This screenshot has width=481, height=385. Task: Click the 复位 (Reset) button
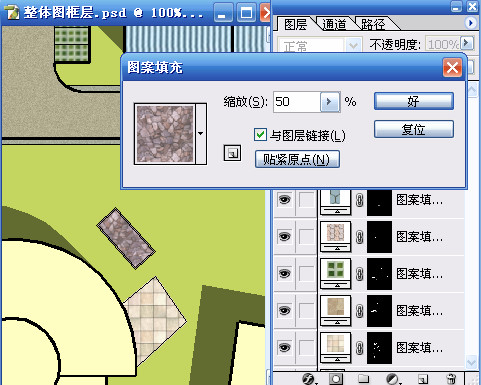coord(413,129)
